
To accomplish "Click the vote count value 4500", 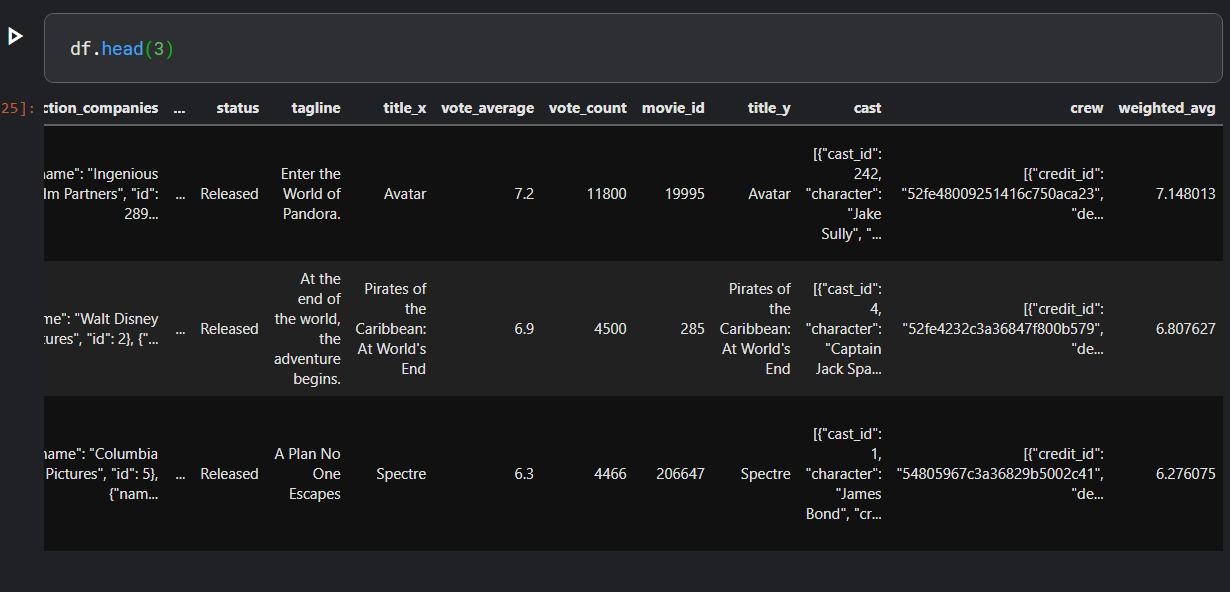I will tap(611, 329).
